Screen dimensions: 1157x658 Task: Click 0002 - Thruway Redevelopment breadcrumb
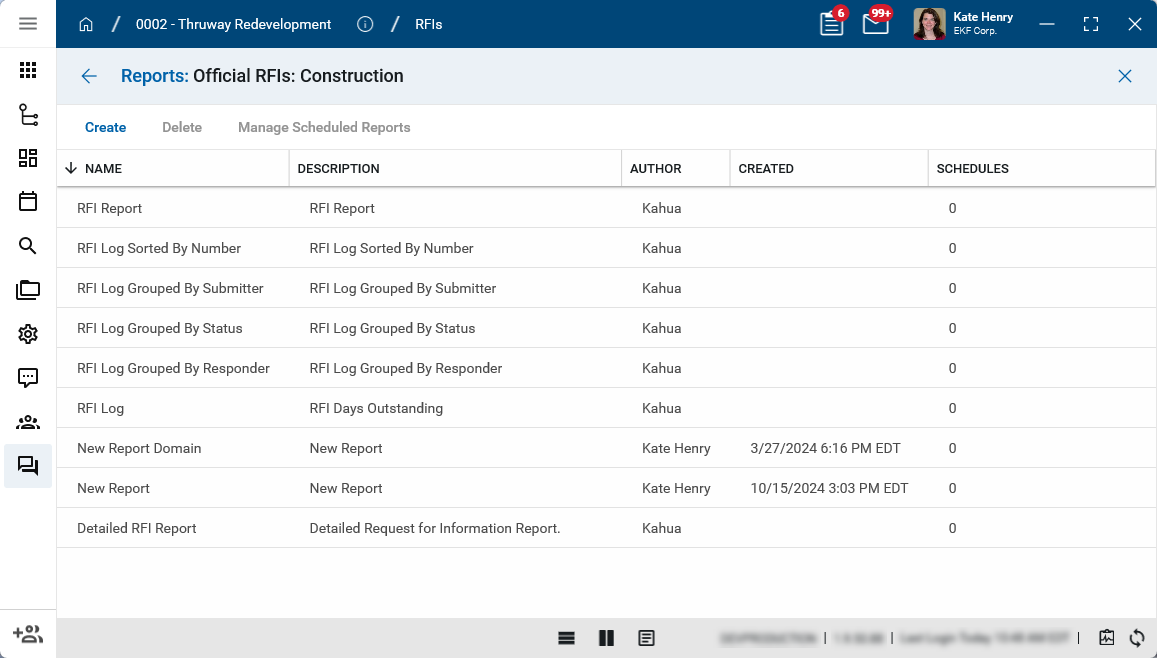(233, 24)
